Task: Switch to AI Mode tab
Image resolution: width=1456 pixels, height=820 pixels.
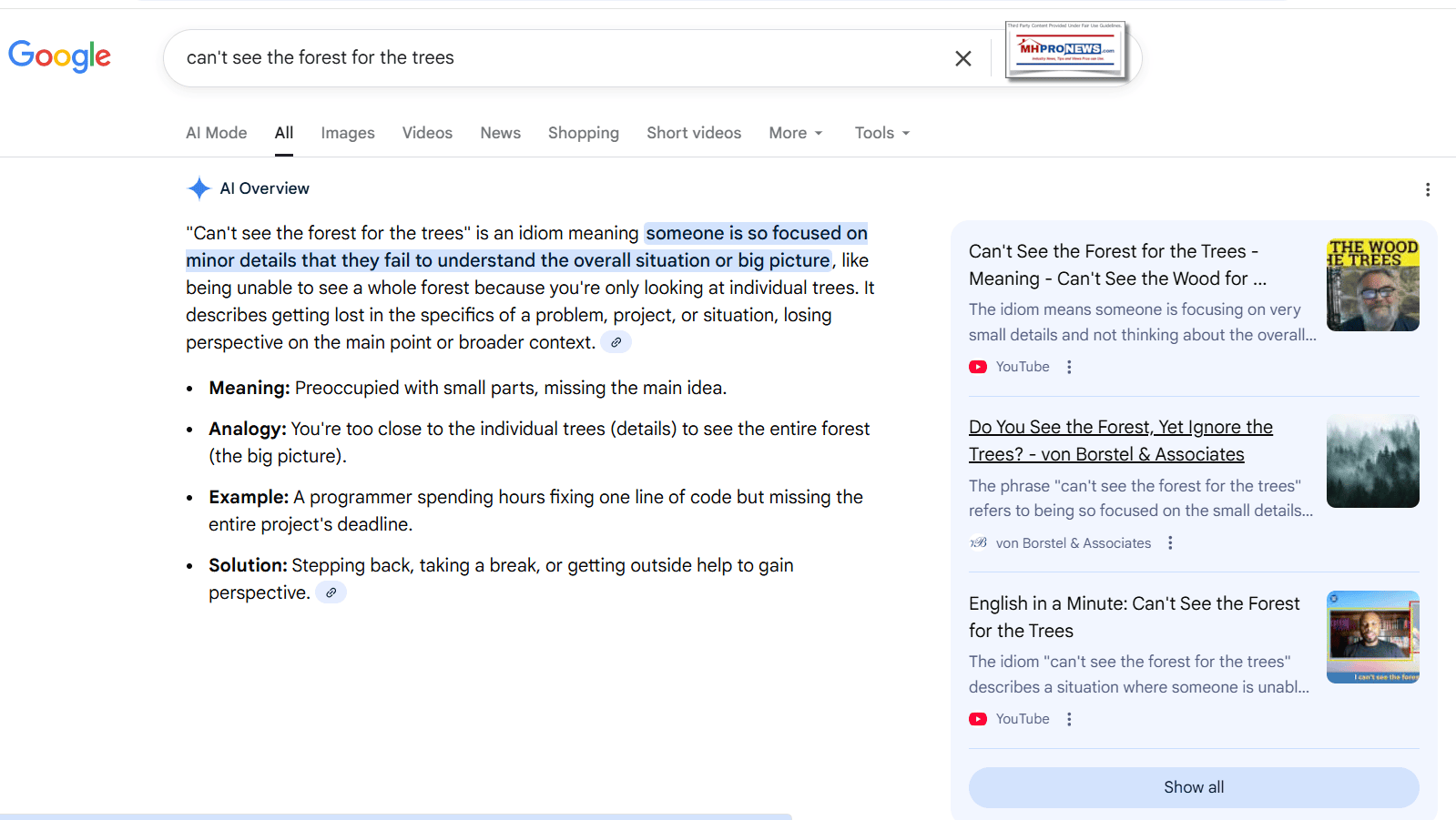Action: [x=216, y=133]
